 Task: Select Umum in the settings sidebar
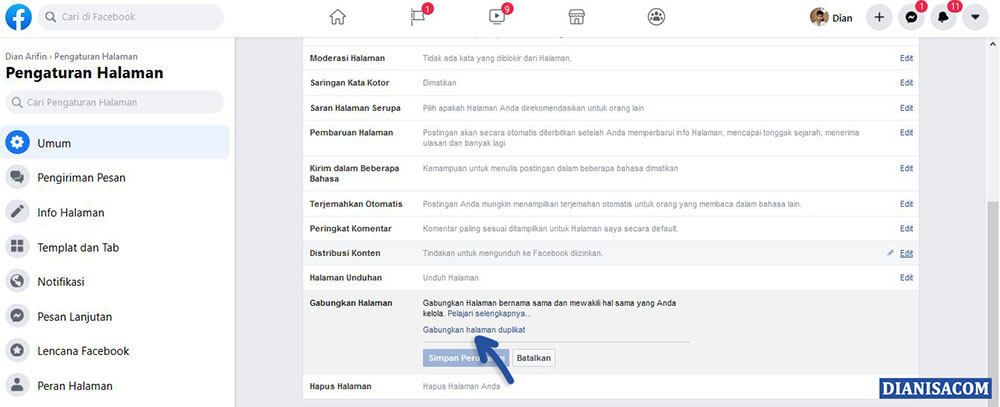115,142
